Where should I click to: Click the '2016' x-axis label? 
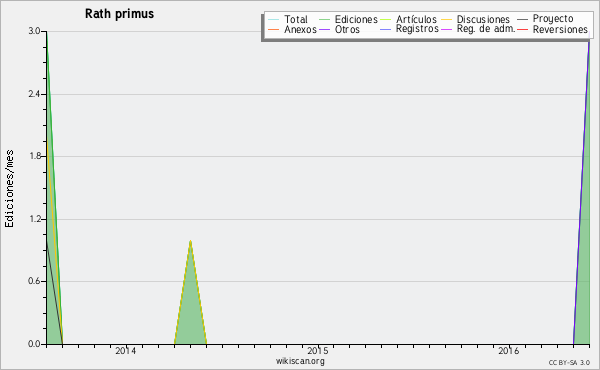[x=509, y=351]
